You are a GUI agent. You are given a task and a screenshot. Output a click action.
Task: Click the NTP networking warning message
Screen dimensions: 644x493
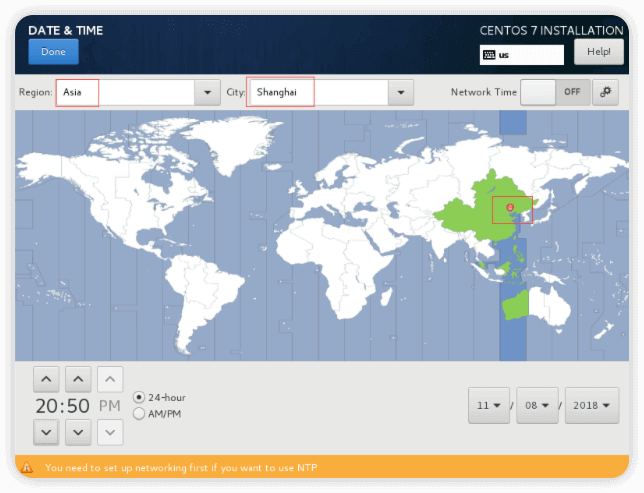click(181, 468)
